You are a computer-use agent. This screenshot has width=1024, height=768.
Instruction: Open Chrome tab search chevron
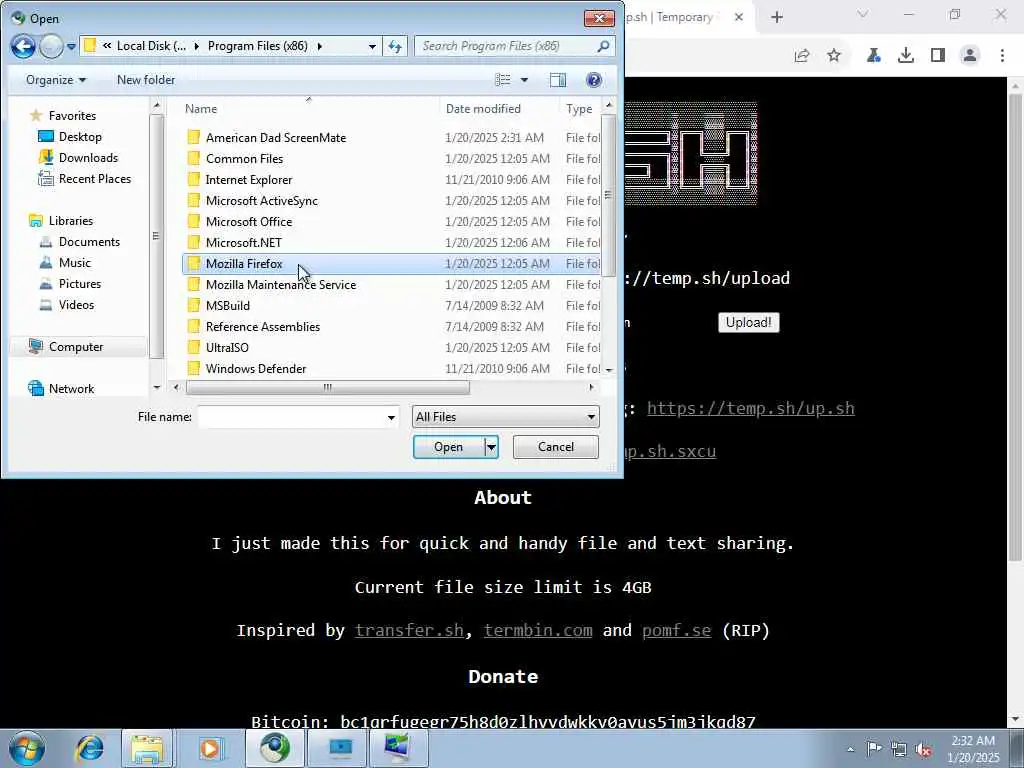click(863, 14)
